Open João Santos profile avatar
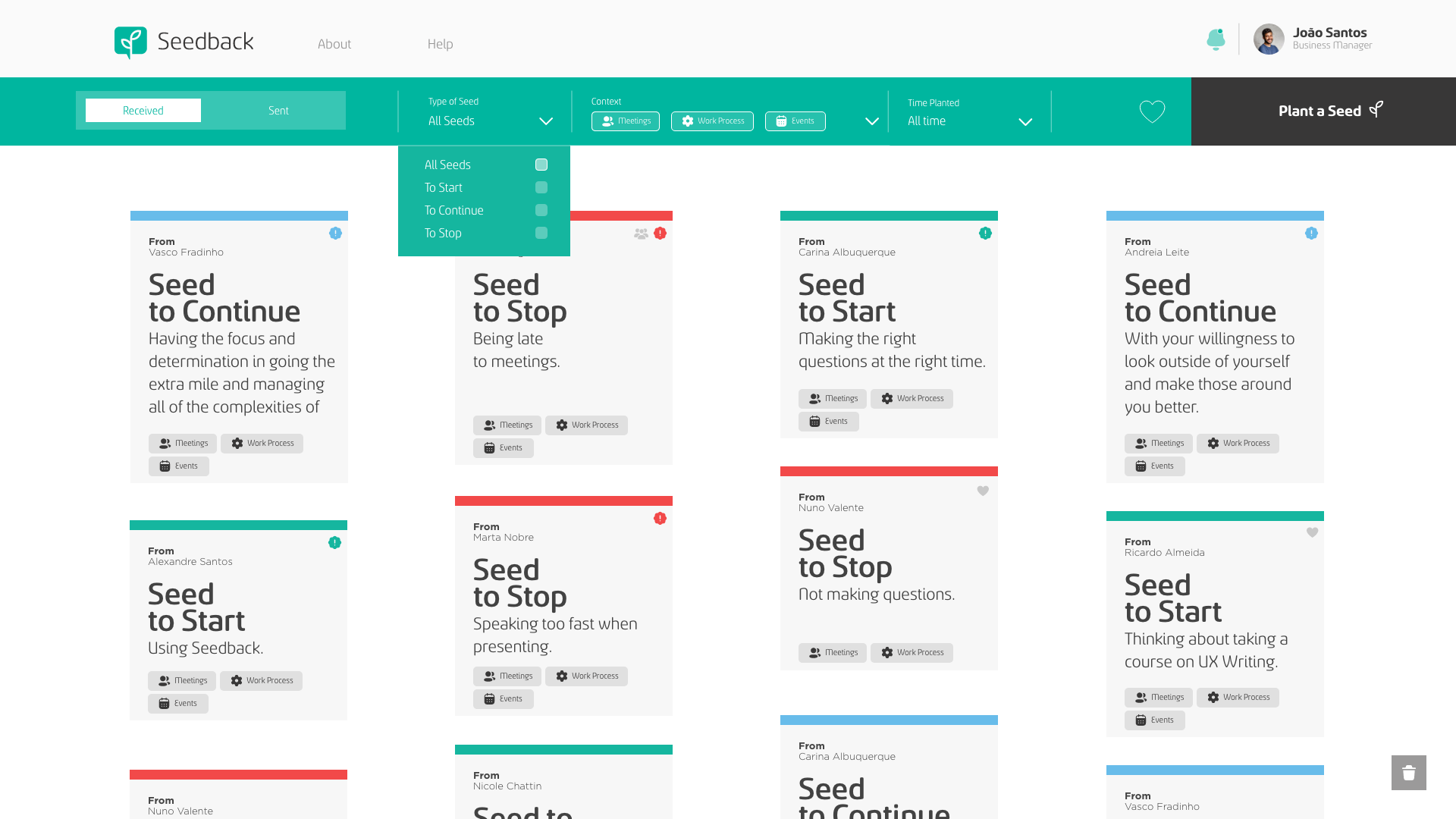Image resolution: width=1456 pixels, height=819 pixels. coord(1269,39)
